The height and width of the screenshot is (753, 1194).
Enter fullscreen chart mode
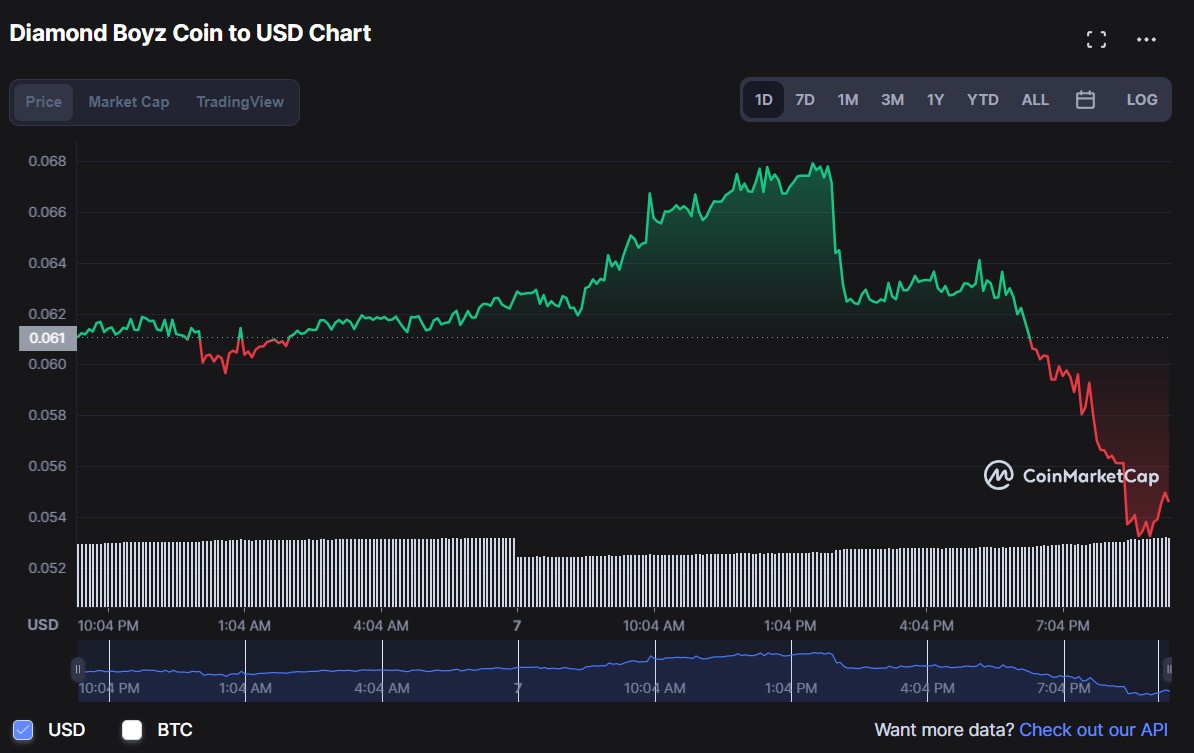point(1096,40)
